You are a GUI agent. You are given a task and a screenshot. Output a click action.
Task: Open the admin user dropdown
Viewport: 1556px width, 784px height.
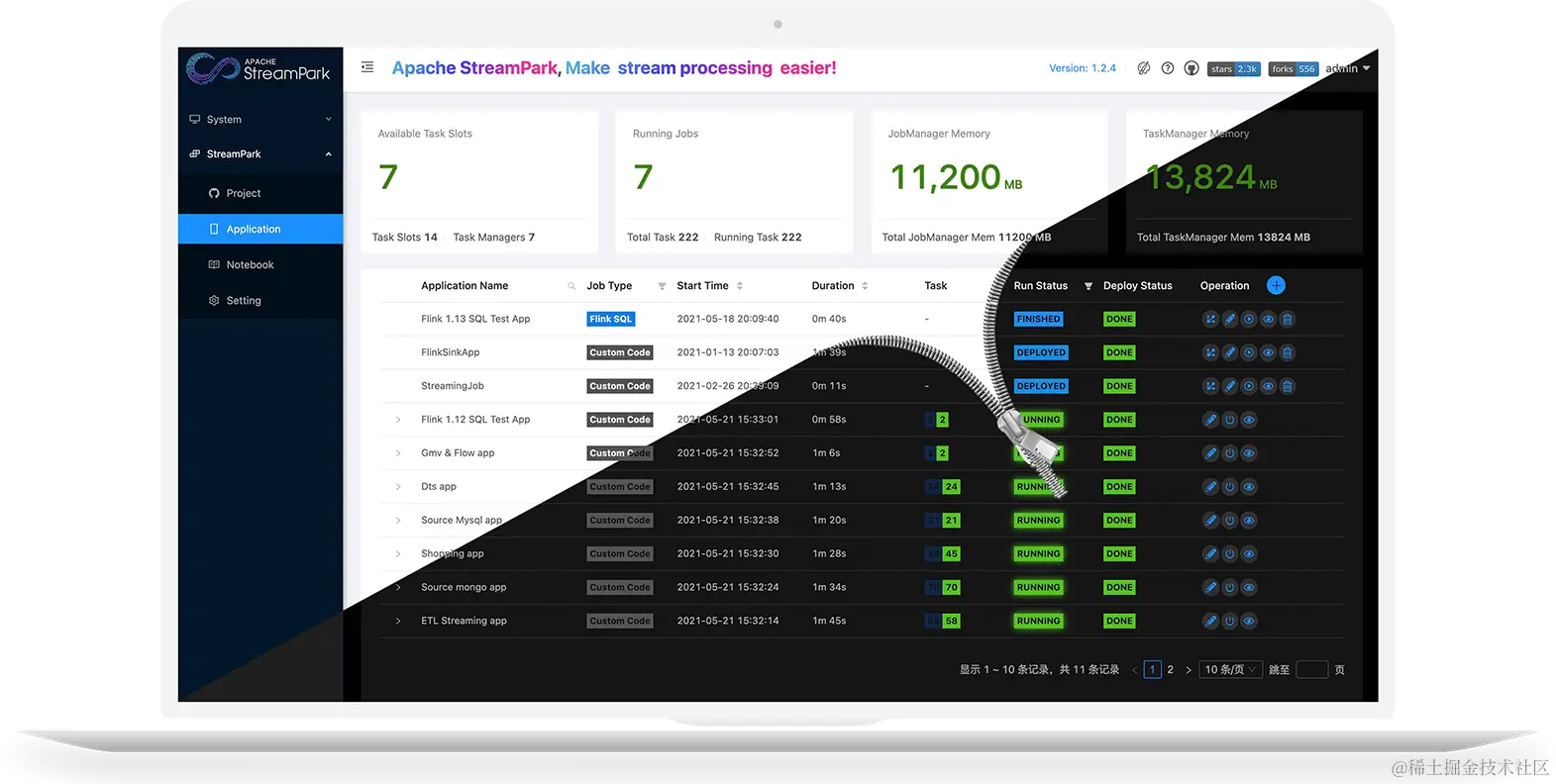click(1348, 68)
